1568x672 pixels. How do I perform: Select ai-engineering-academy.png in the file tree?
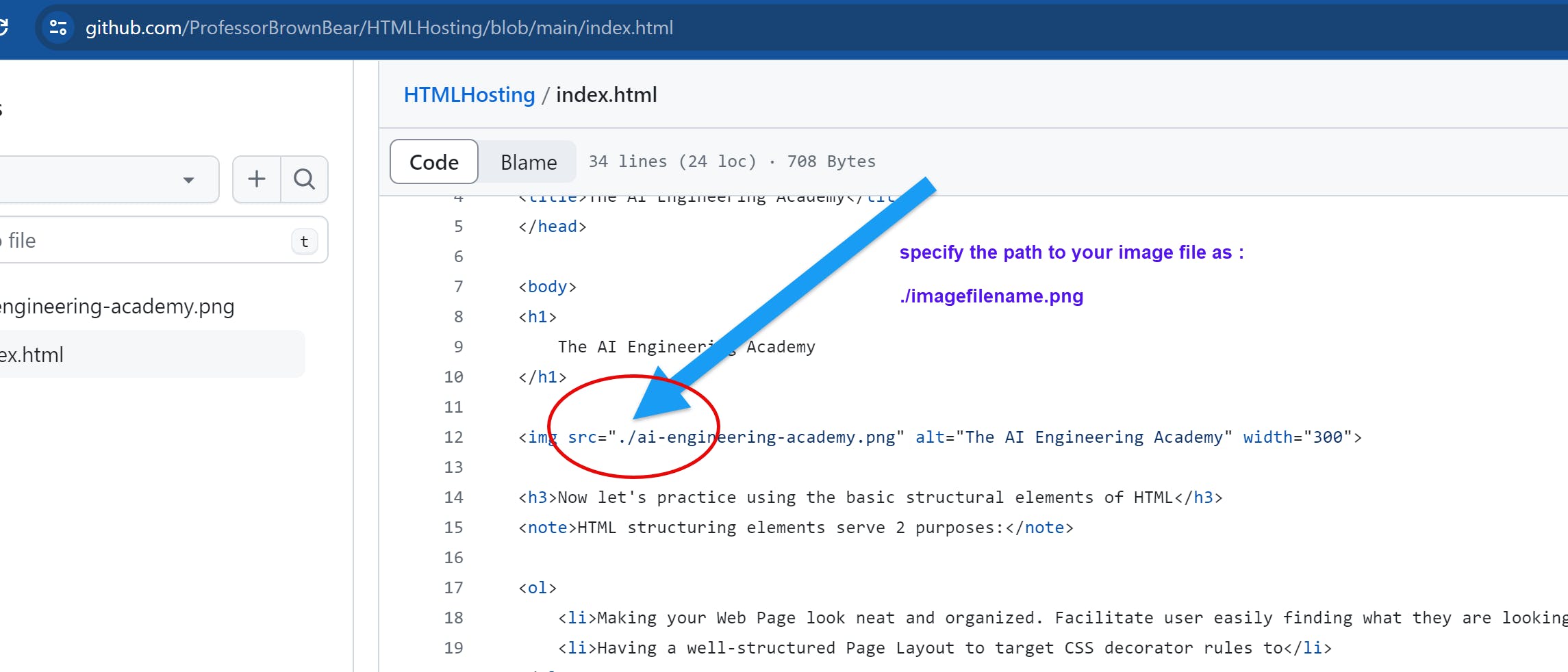coord(116,307)
